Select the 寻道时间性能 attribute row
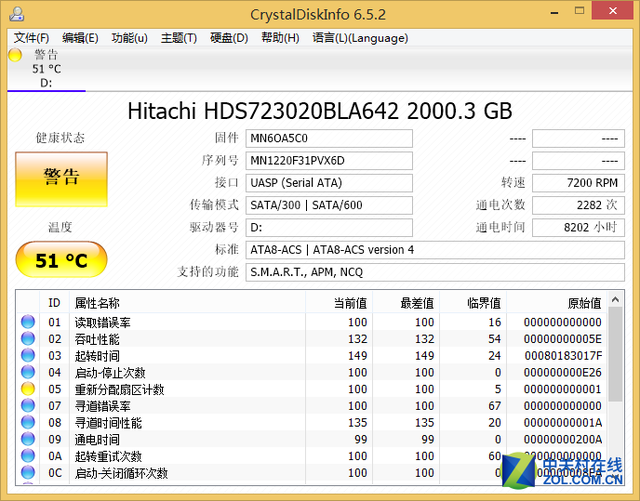This screenshot has height=501, width=640. [312, 422]
